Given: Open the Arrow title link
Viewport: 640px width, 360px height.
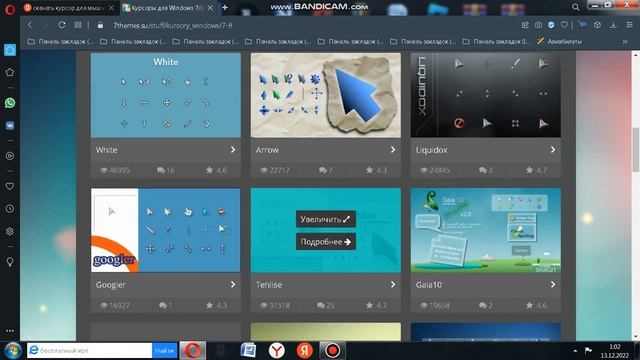Looking at the screenshot, I should point(267,150).
